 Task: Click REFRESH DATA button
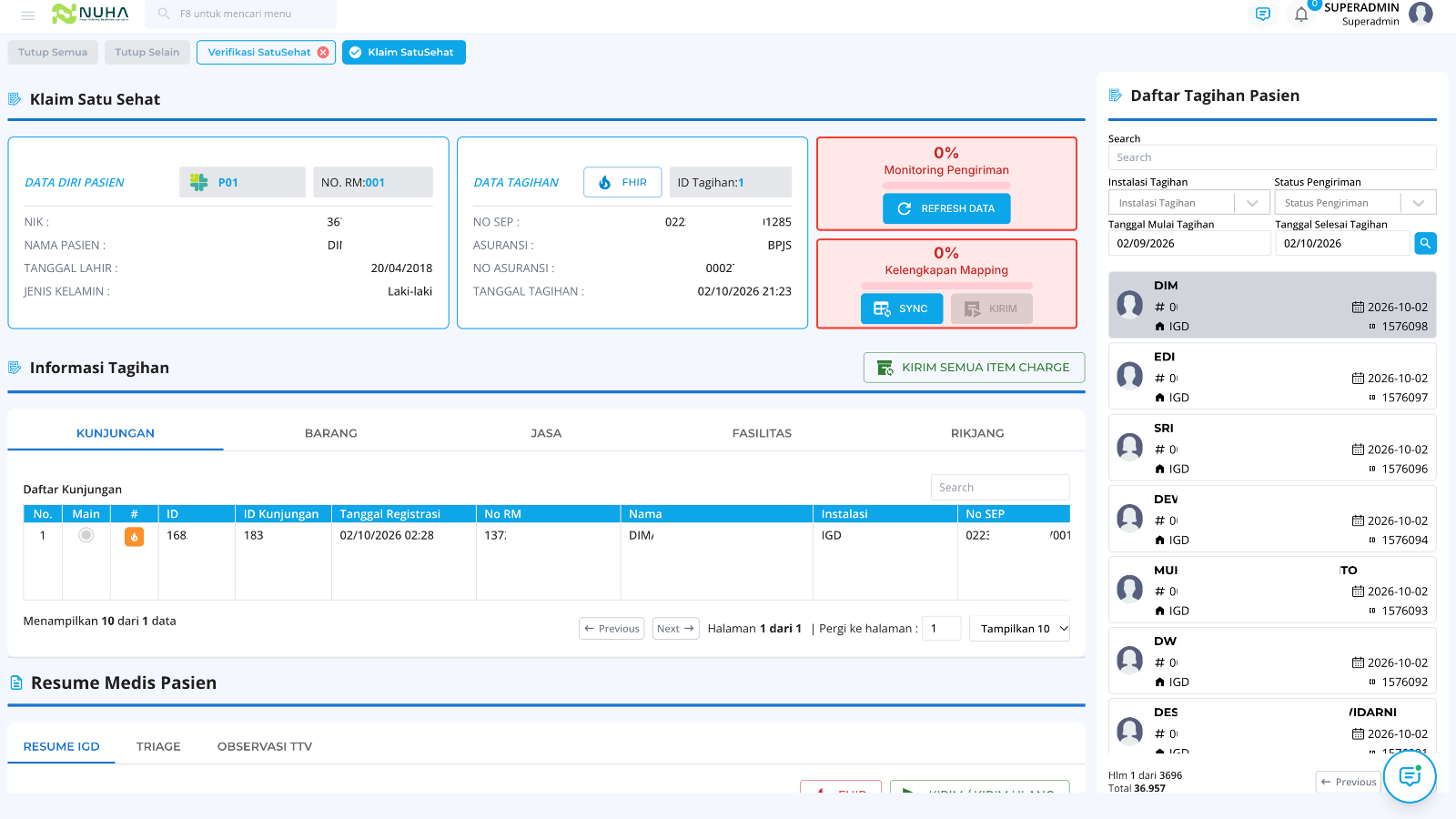[946, 208]
